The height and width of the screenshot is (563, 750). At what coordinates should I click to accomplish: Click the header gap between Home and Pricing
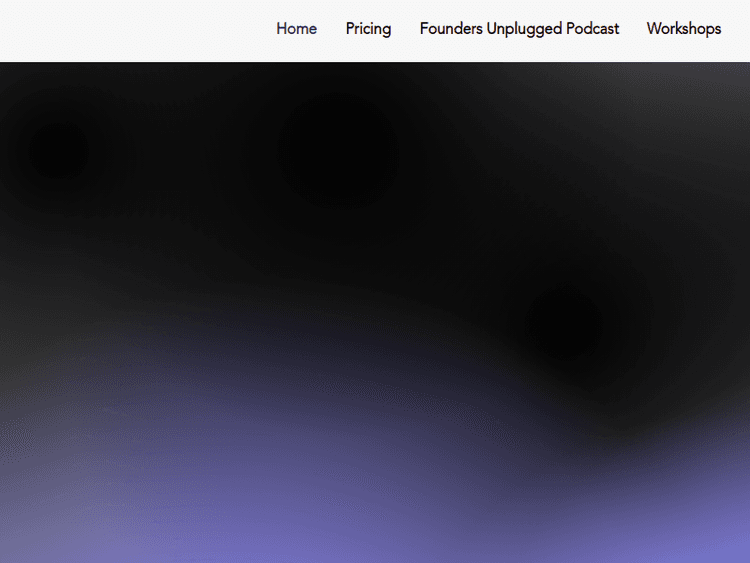331,29
